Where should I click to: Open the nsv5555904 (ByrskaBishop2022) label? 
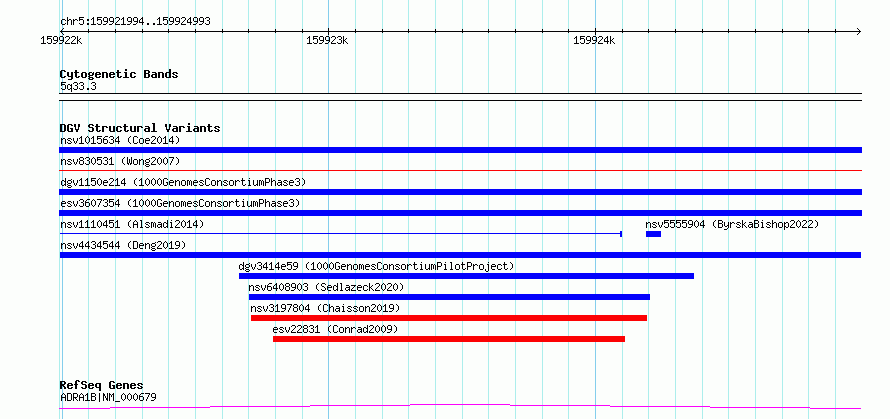(732, 224)
